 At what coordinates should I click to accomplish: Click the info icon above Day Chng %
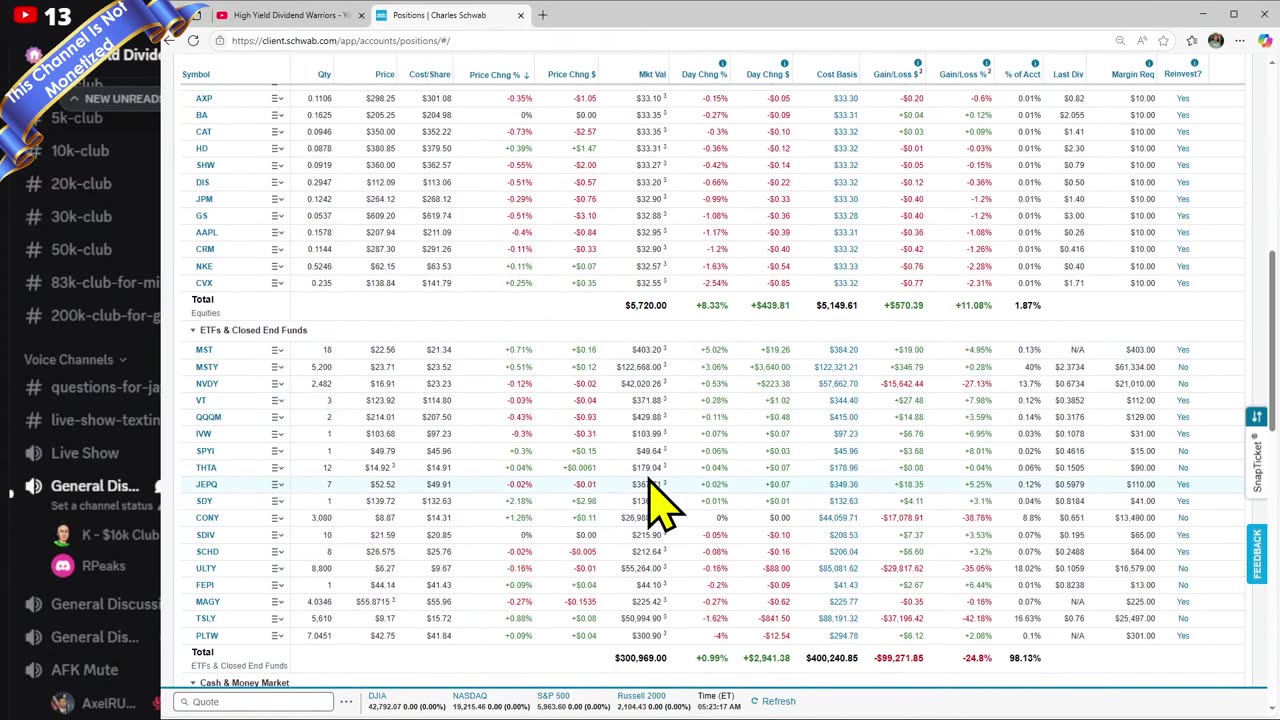[x=722, y=63]
